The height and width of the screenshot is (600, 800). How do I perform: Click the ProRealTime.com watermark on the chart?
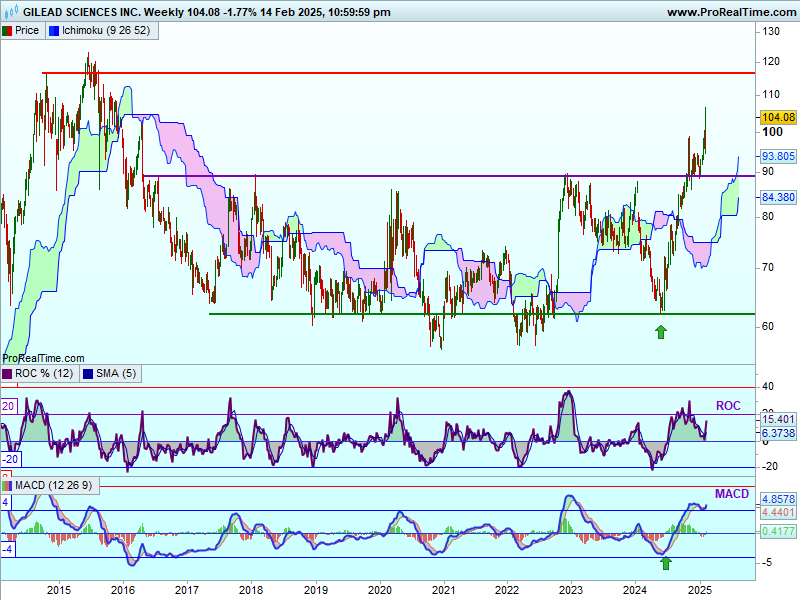tap(43, 358)
